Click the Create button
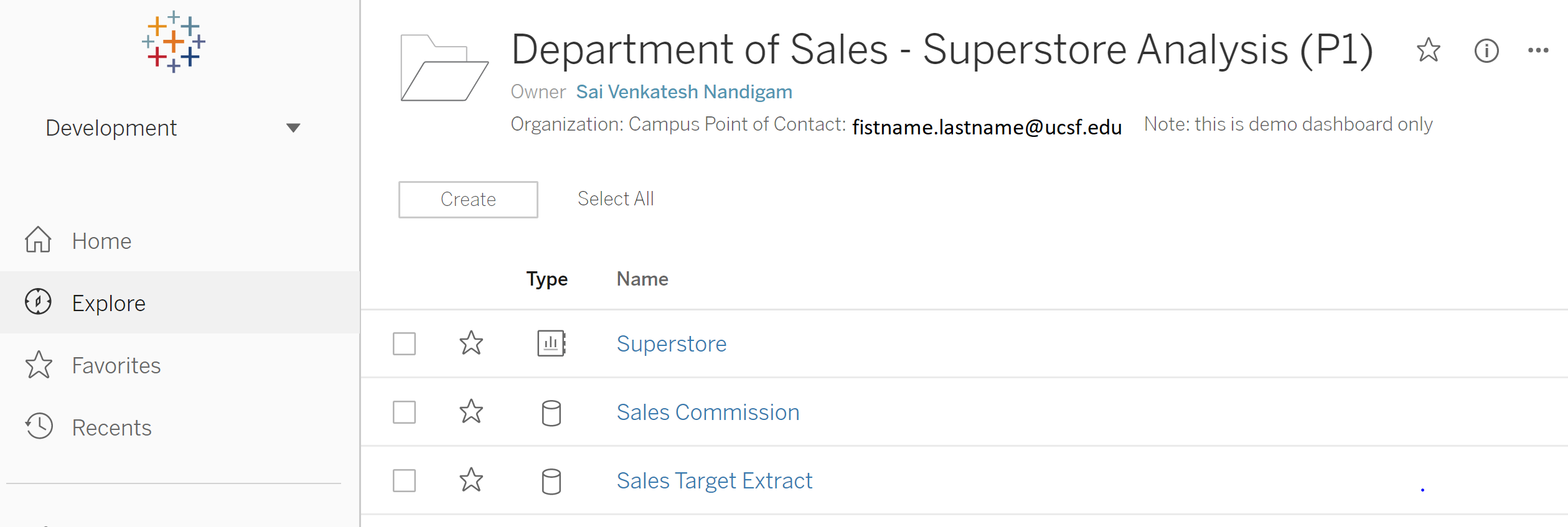Image resolution: width=1568 pixels, height=527 pixels. point(468,200)
